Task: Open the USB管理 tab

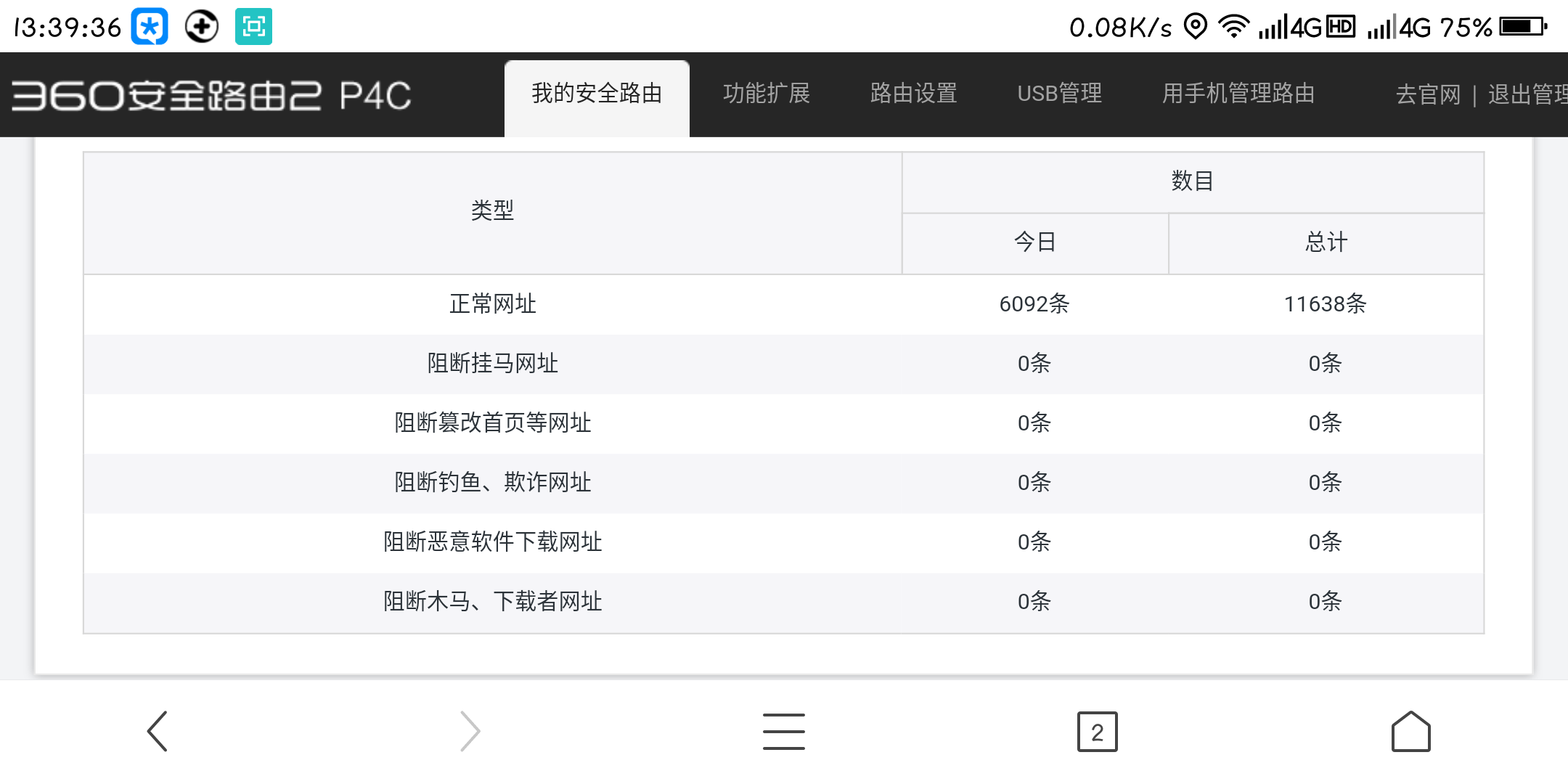Action: (x=1060, y=94)
